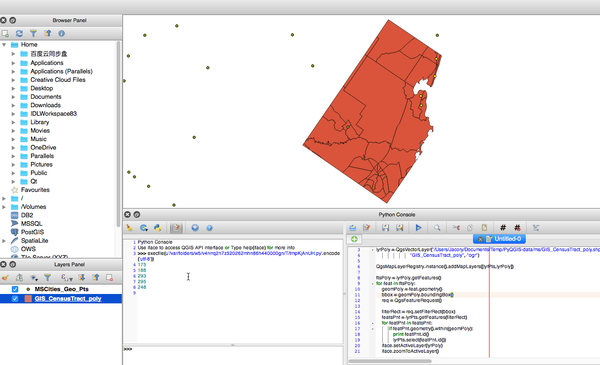600x365 pixels.
Task: Click Import Class icon in Python Console
Action: [x=143, y=228]
